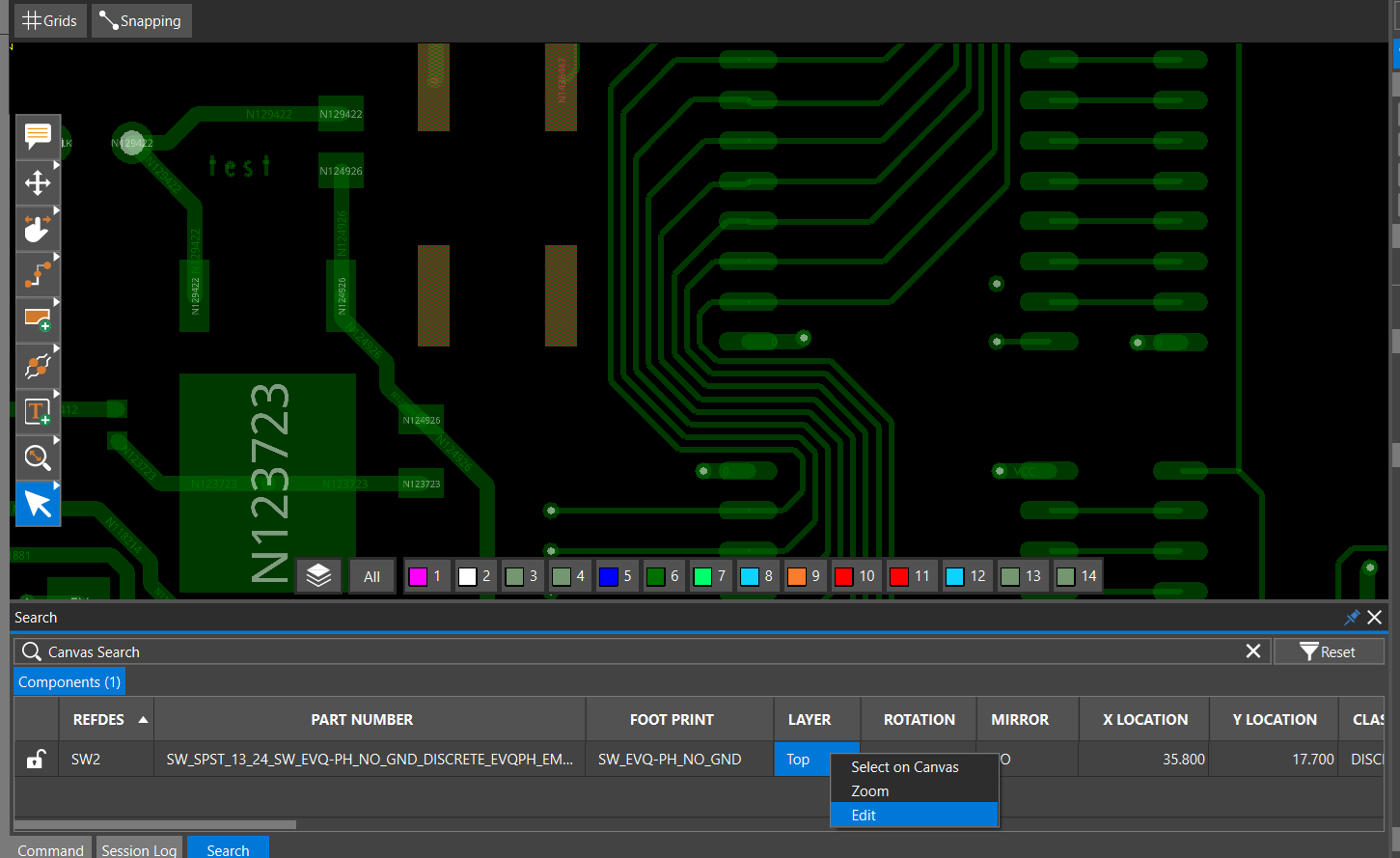Pin the Search panel
Image resolution: width=1400 pixels, height=858 pixels.
click(1352, 617)
